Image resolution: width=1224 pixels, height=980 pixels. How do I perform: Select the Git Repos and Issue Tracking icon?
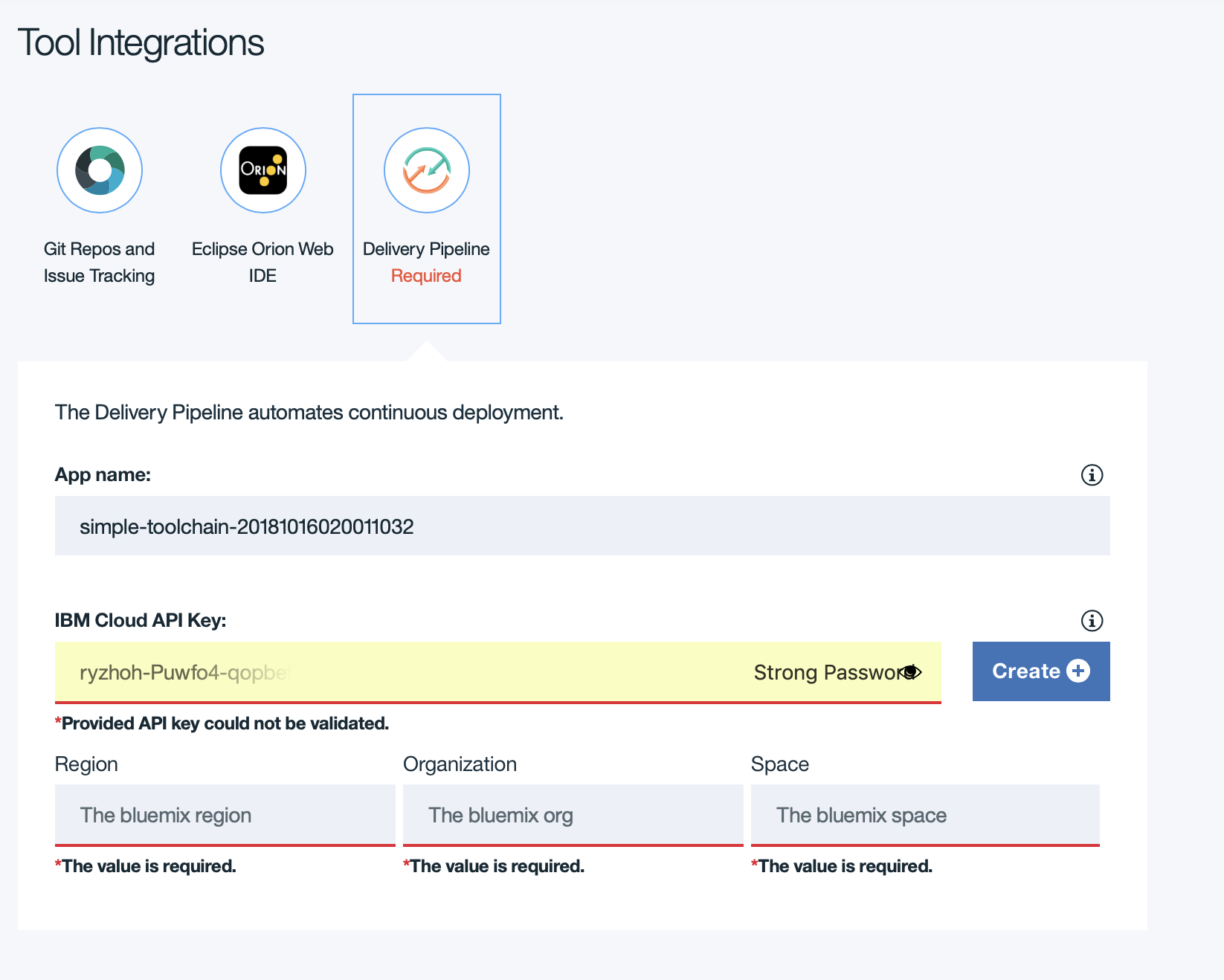coord(100,170)
